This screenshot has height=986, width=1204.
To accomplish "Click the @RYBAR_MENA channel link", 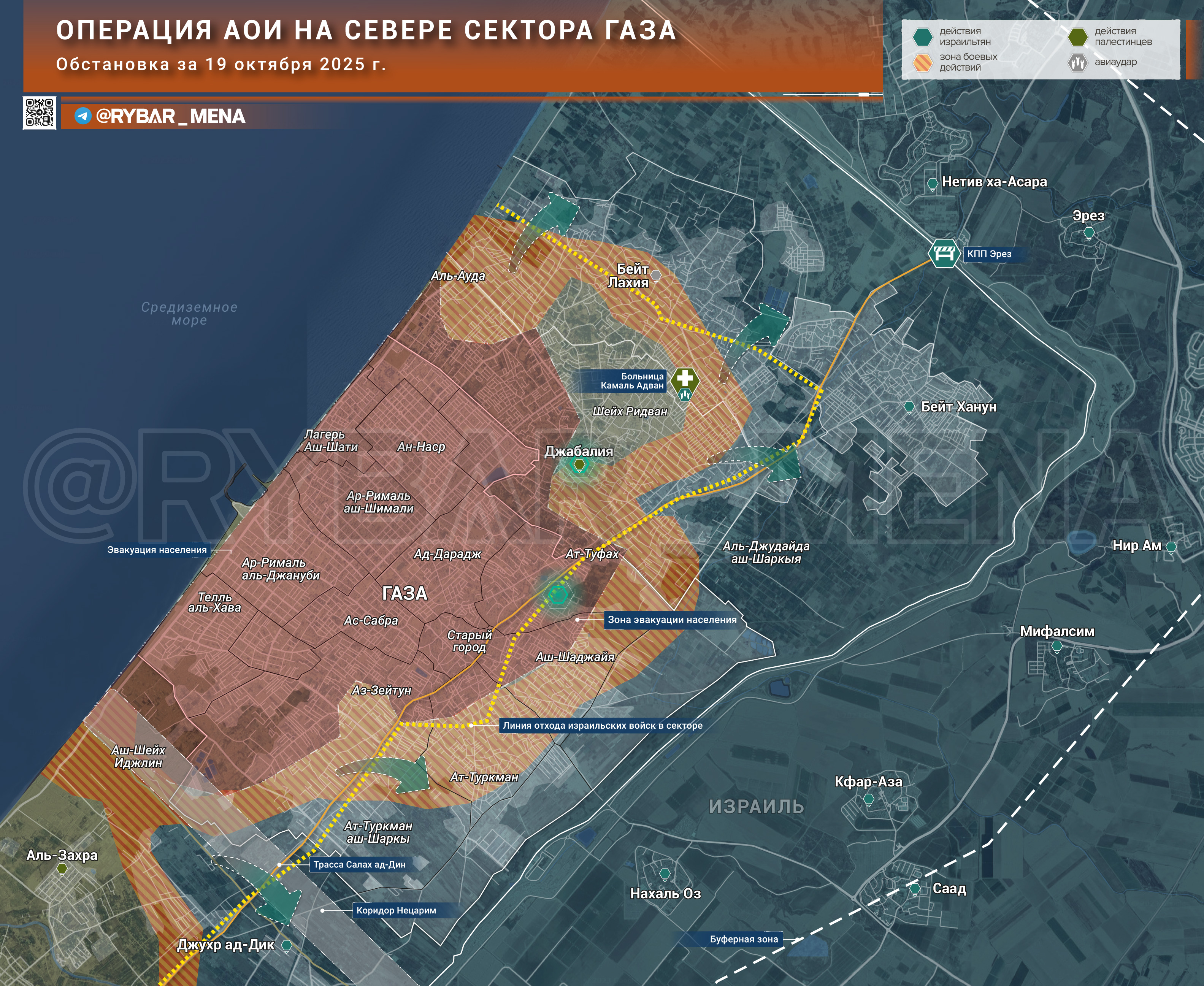I will pyautogui.click(x=170, y=116).
